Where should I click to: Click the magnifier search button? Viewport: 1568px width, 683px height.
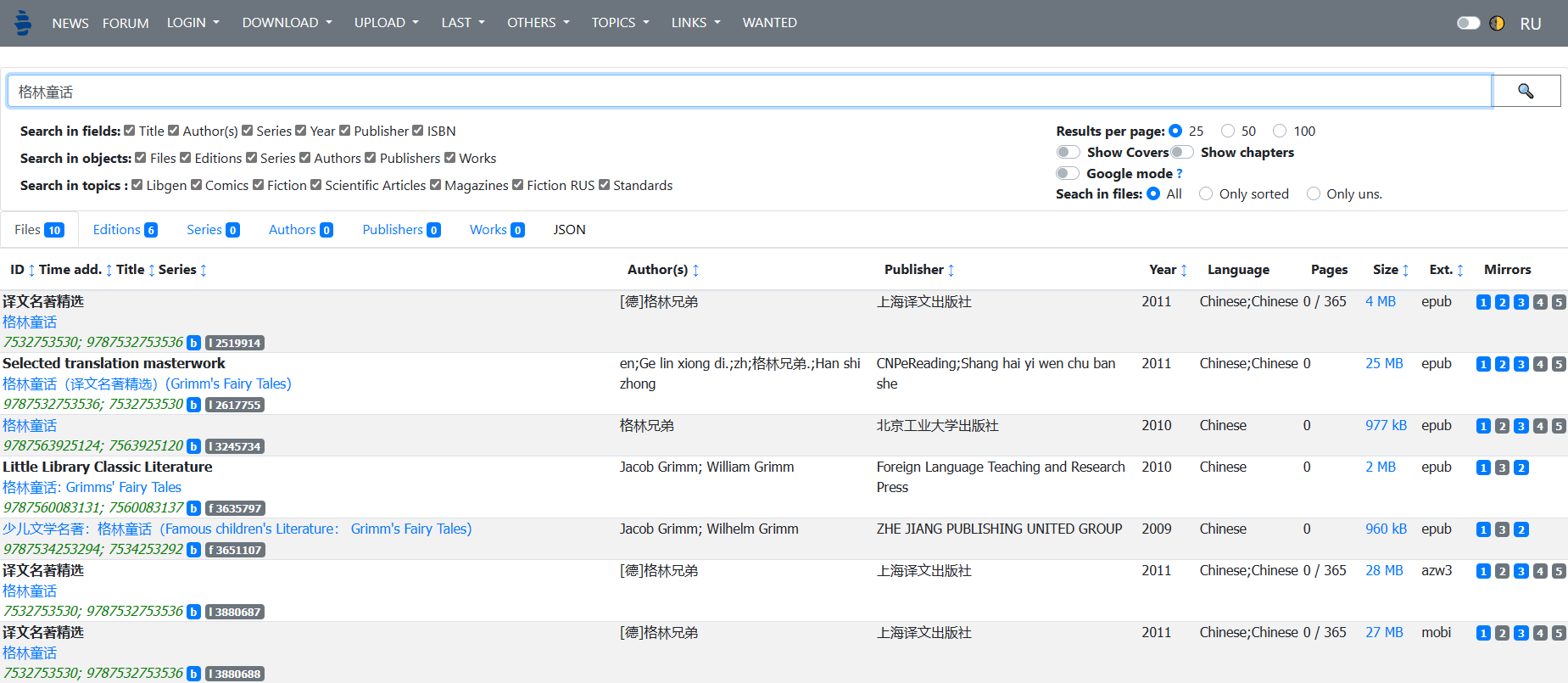pos(1526,91)
